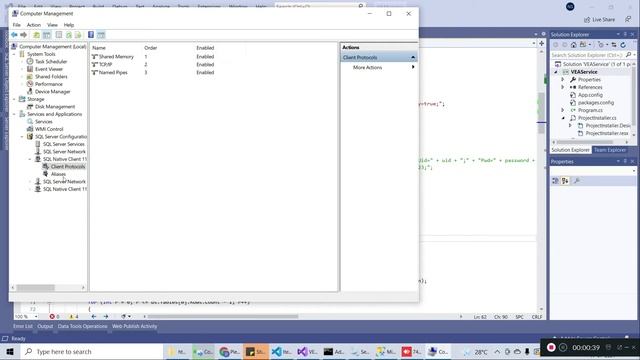Open the Windows Start menu
The width and height of the screenshot is (640, 360).
(x=10, y=351)
